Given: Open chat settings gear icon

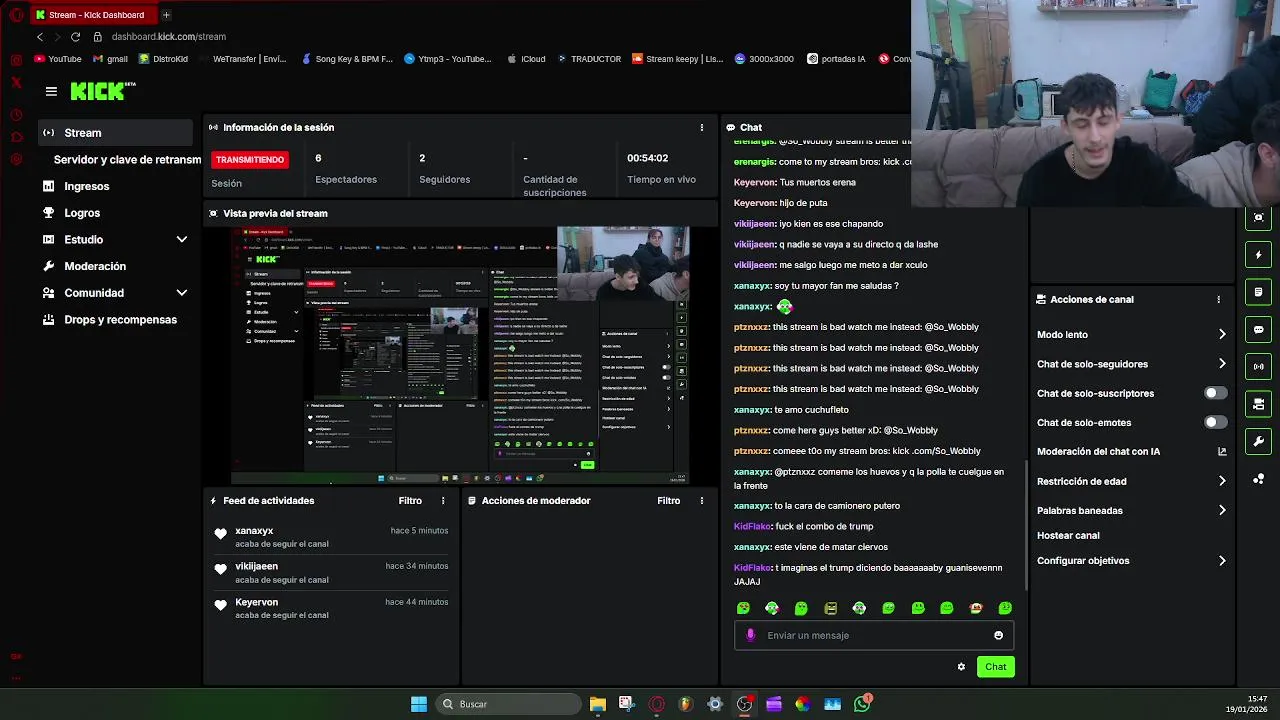Looking at the screenshot, I should 961,667.
